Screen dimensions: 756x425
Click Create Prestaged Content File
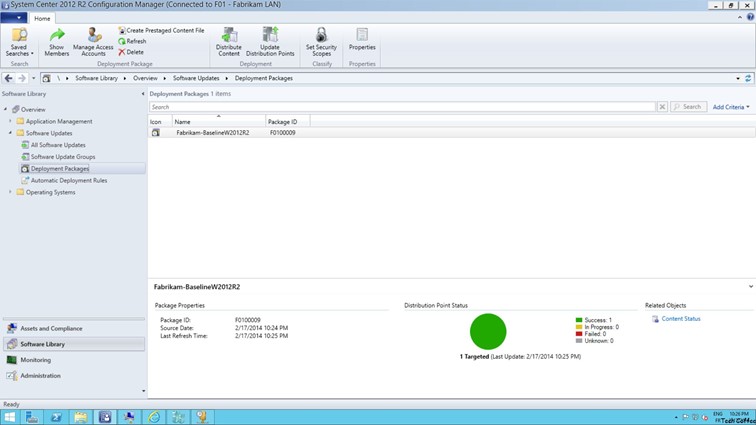pos(161,30)
